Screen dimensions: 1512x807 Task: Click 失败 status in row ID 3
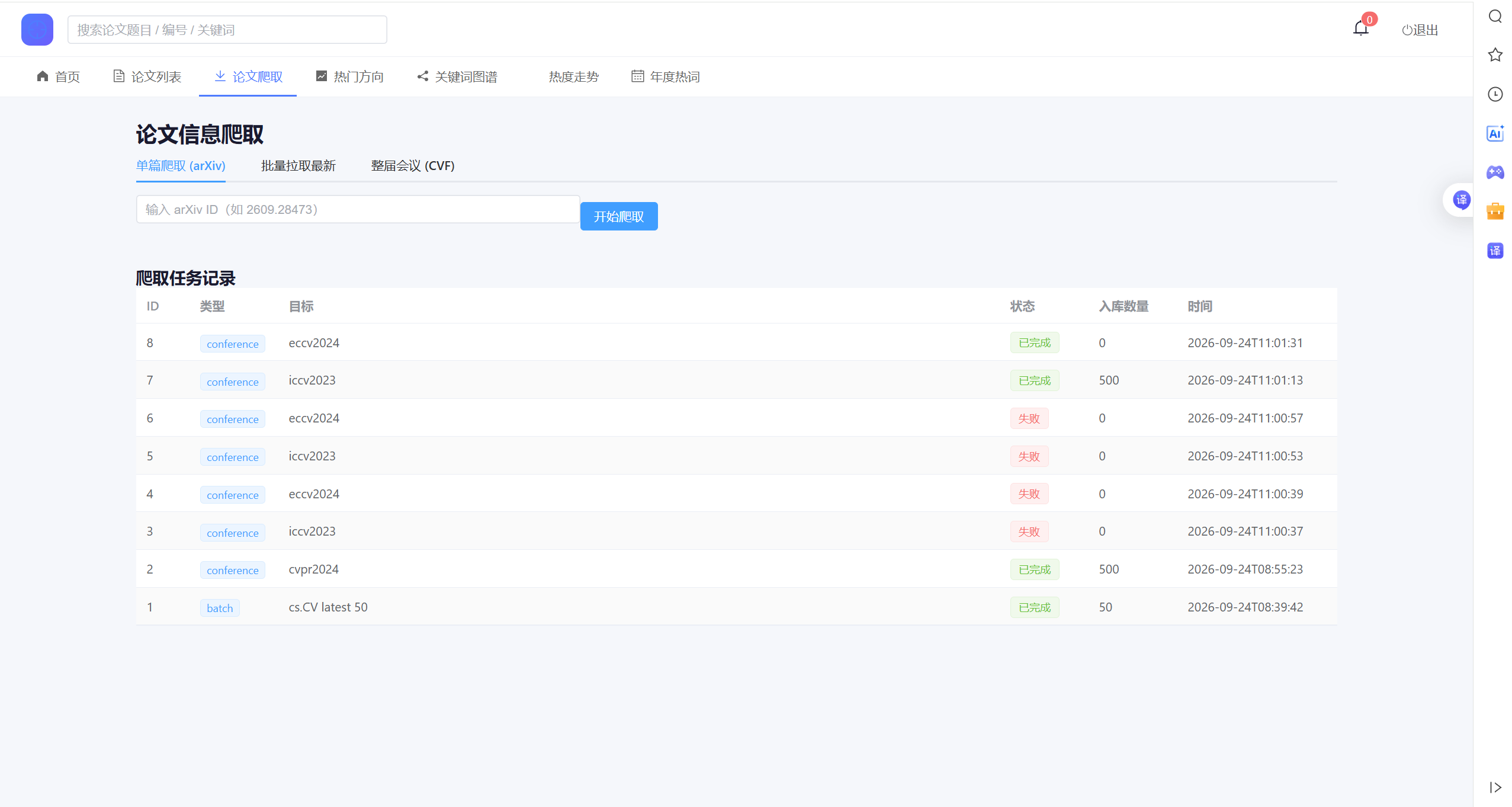(x=1029, y=531)
